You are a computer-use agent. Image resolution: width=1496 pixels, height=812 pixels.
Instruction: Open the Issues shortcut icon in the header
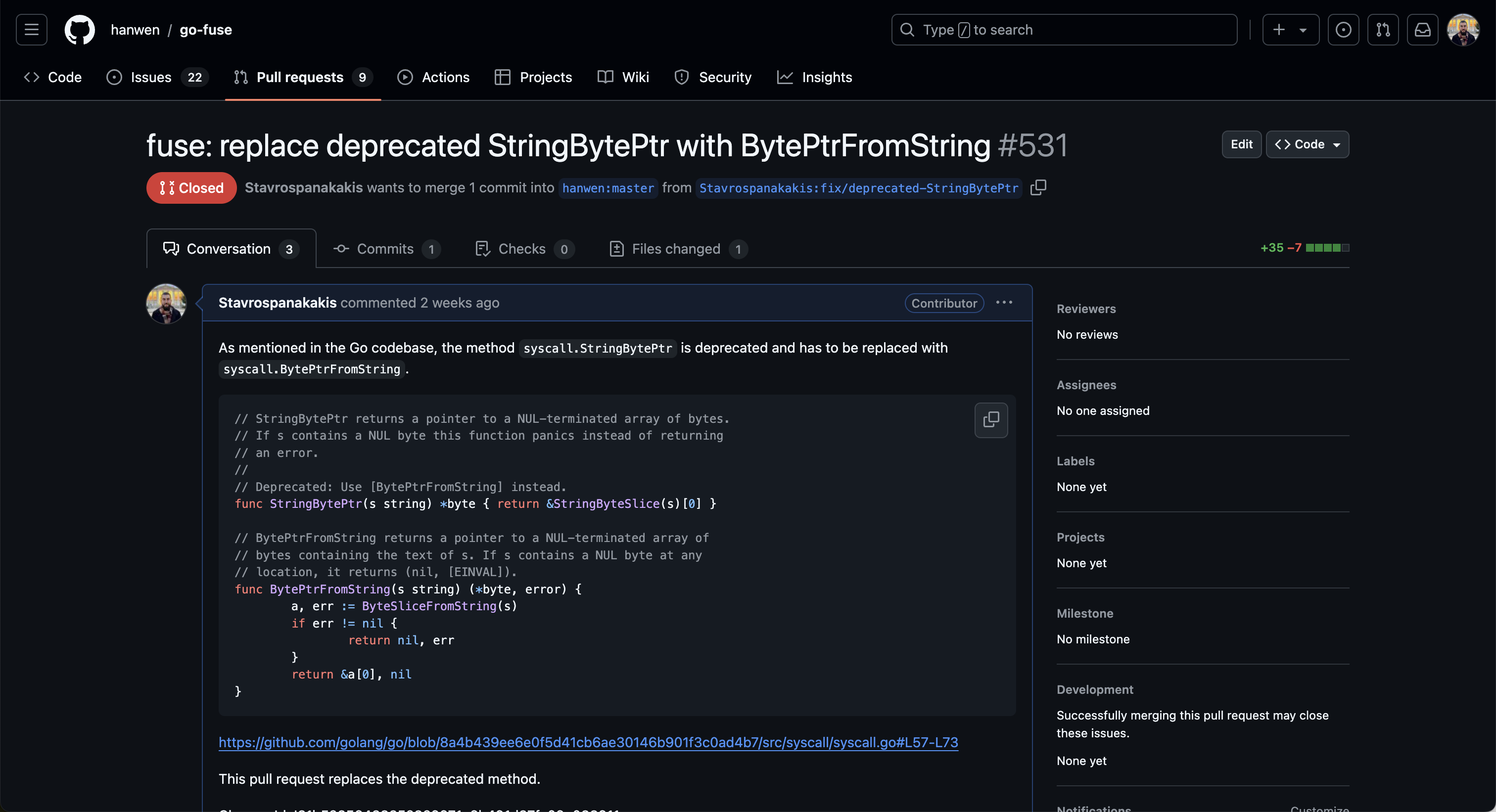[x=1343, y=30]
